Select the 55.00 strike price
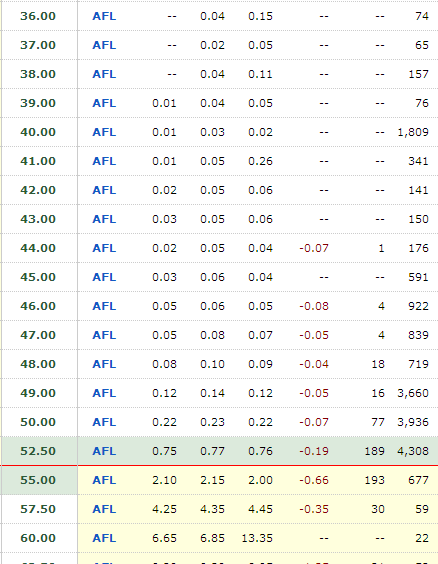The width and height of the screenshot is (438, 564). coord(38,480)
